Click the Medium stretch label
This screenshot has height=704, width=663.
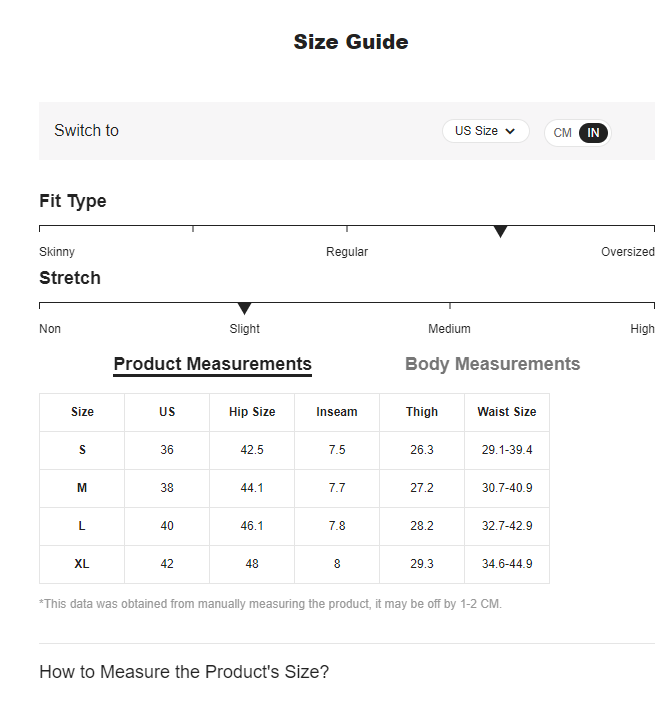[449, 329]
